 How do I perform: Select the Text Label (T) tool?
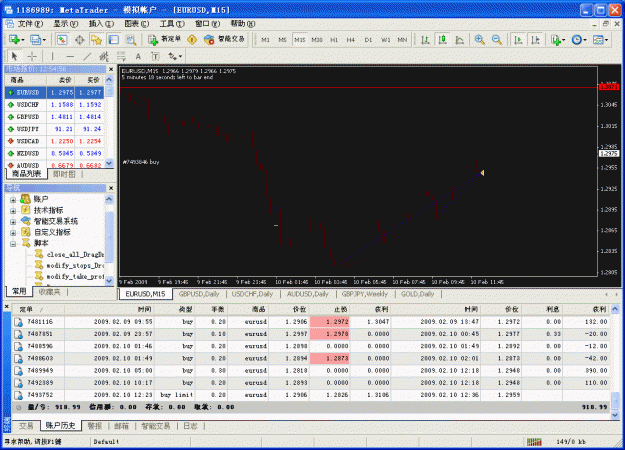point(155,56)
